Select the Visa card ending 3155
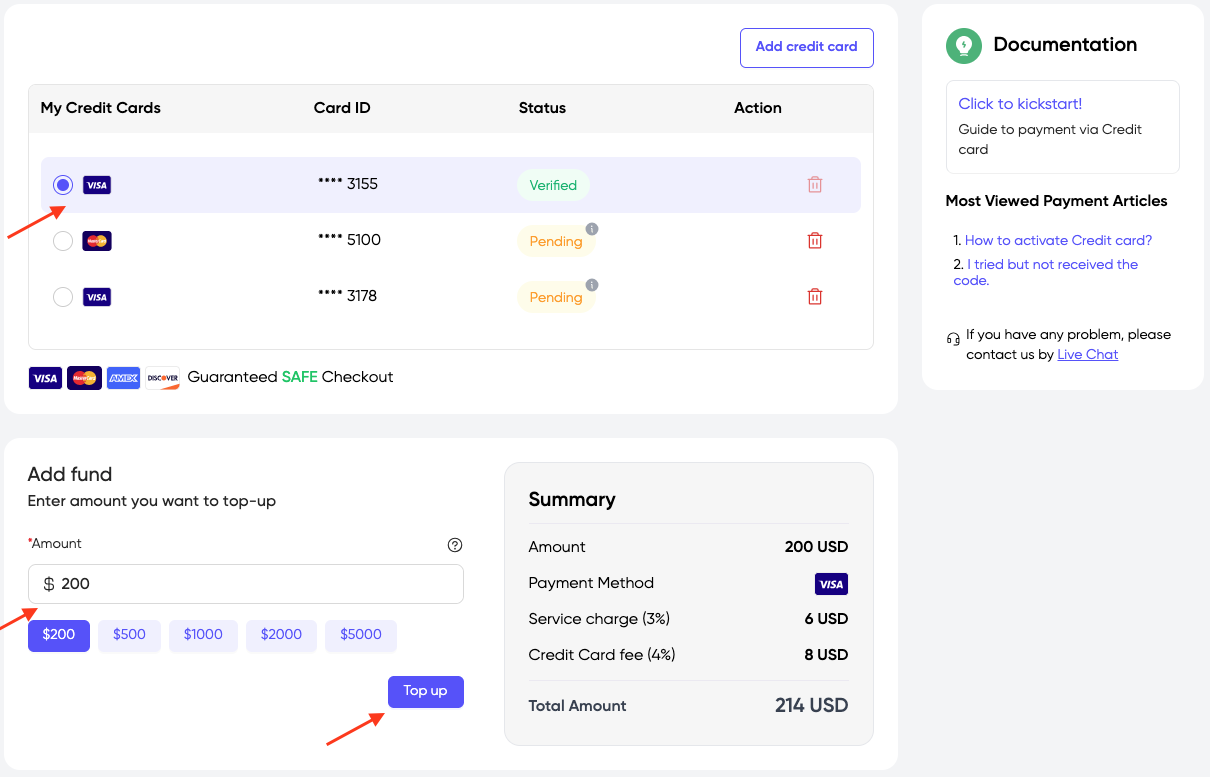This screenshot has width=1210, height=777. (63, 184)
